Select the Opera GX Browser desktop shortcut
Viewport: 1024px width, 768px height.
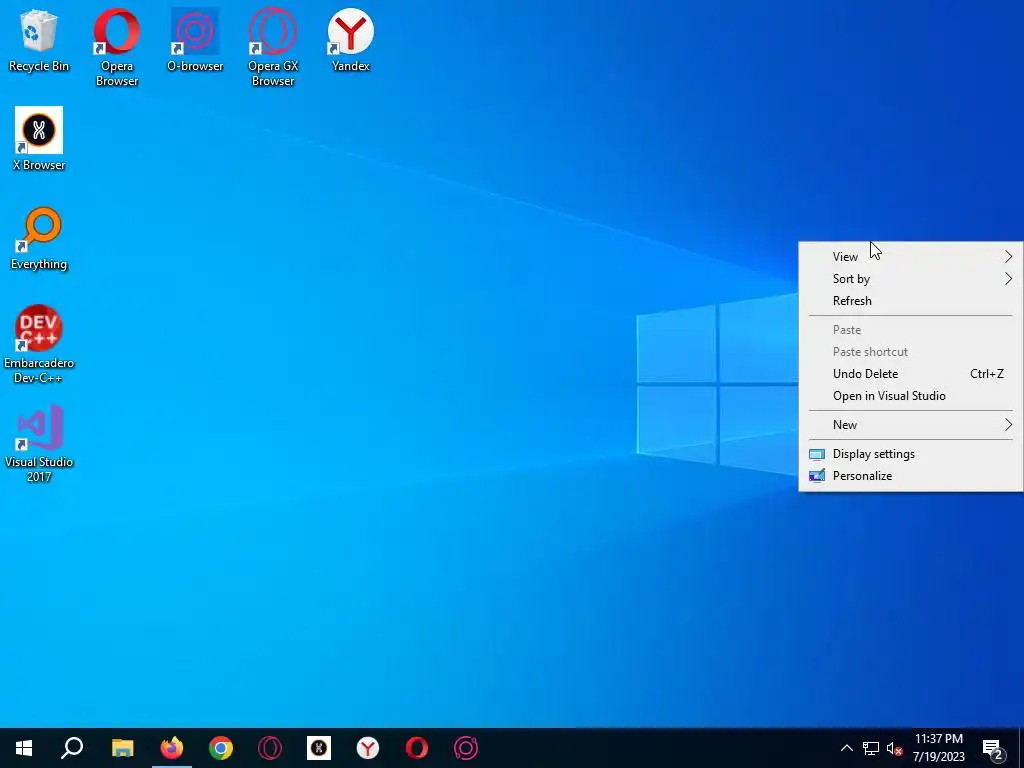[273, 48]
